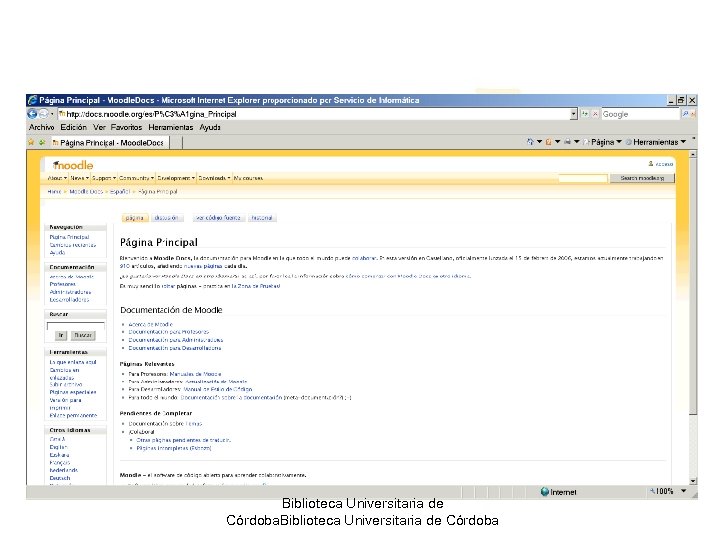Open a new blank browser tab
720x540 pixels.
(176, 143)
